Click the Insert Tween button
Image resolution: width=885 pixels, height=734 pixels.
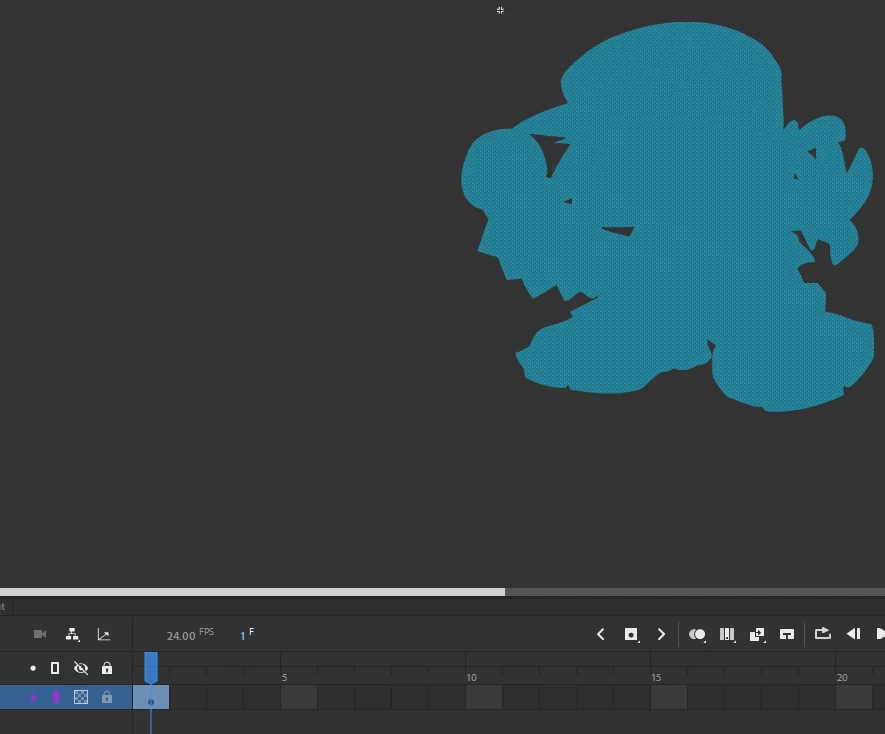(757, 634)
